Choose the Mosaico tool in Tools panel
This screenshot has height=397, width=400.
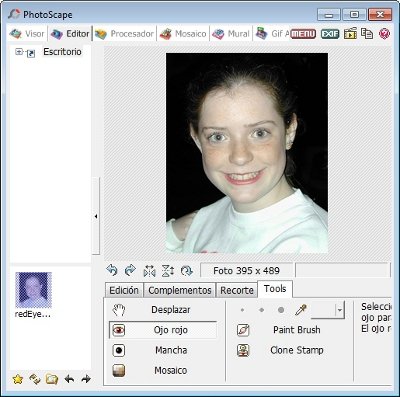coord(163,370)
